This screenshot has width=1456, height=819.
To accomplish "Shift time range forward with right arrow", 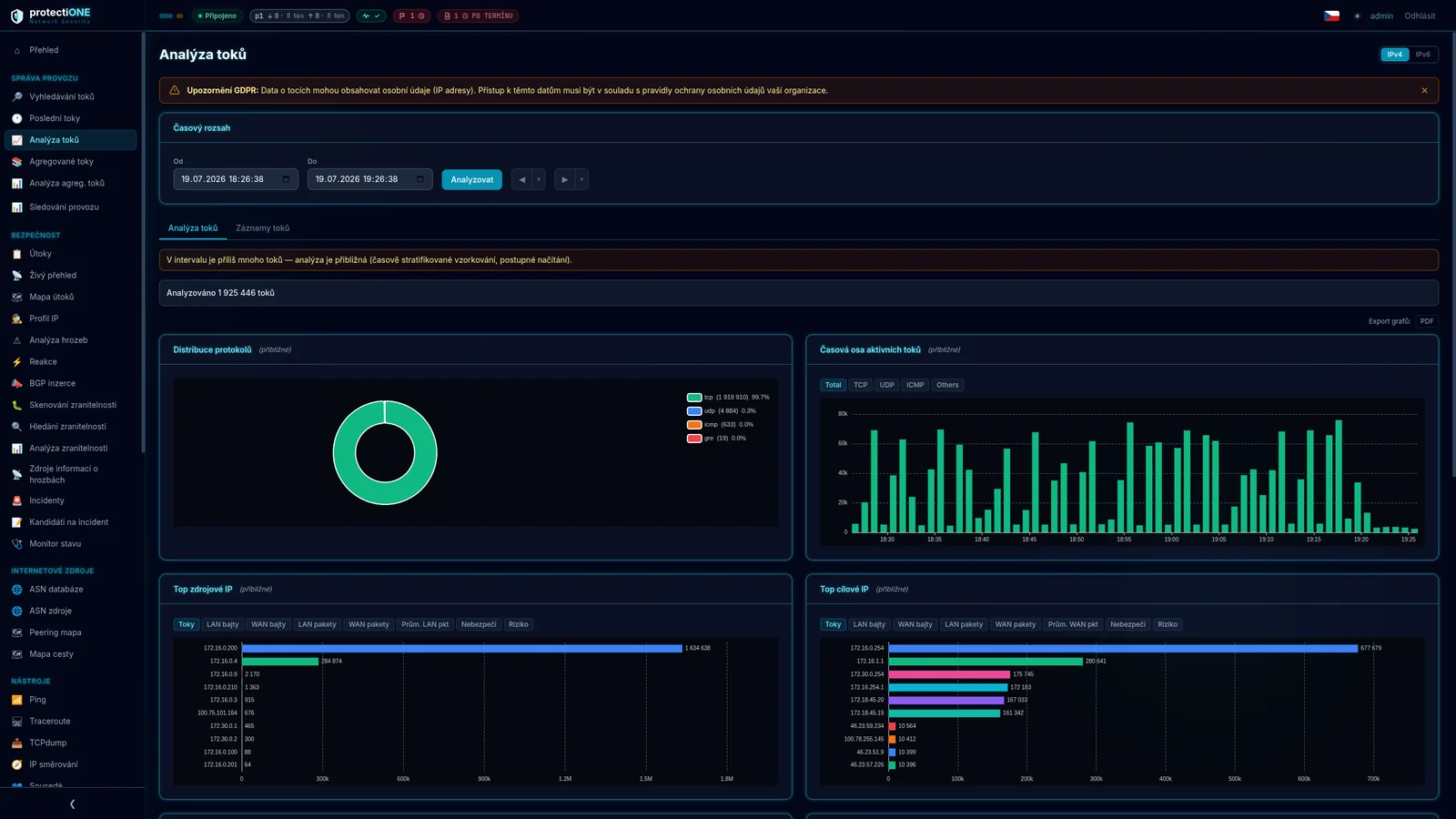I will [x=564, y=179].
